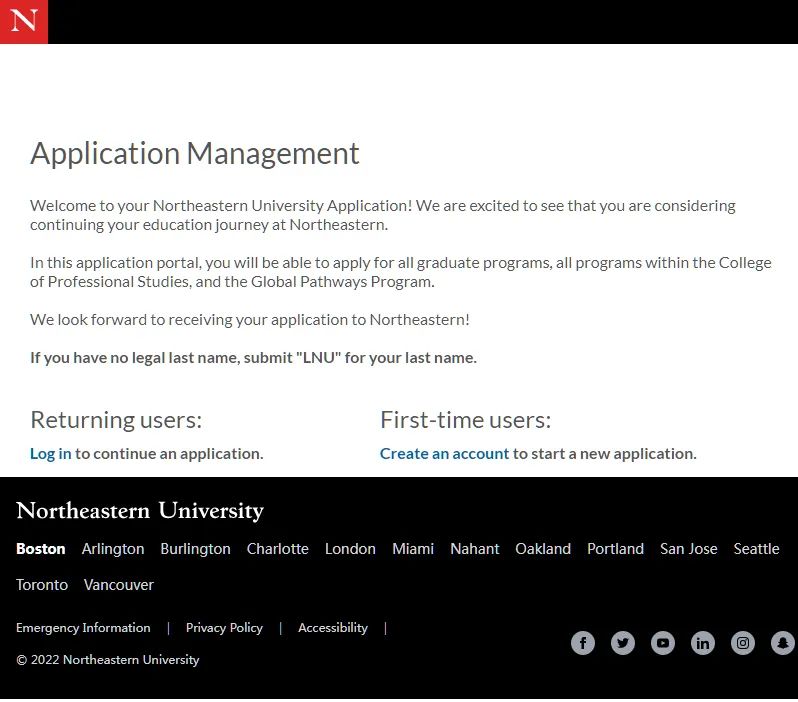Screen dimensions: 798x702
Task: Open the Emergency Information footer link
Action: (x=83, y=628)
